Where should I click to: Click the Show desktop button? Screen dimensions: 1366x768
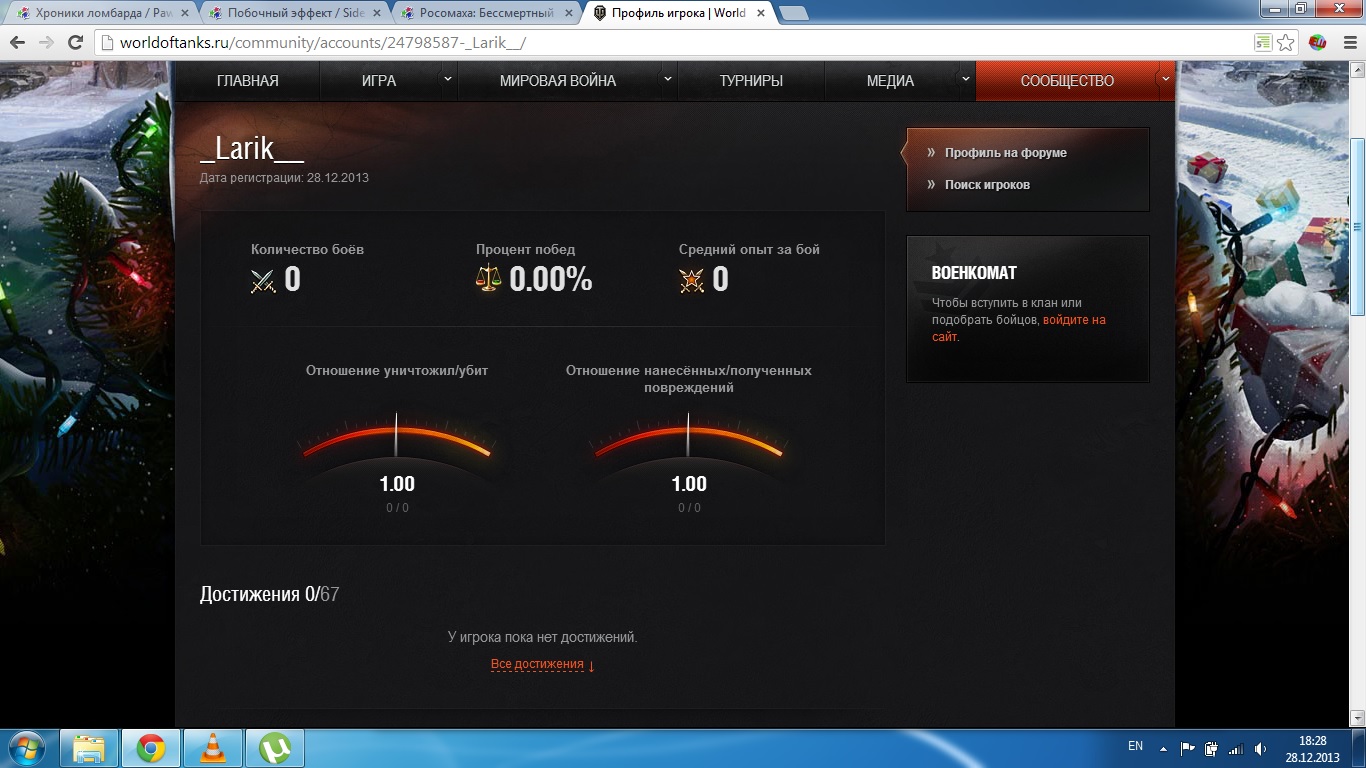(1359, 748)
